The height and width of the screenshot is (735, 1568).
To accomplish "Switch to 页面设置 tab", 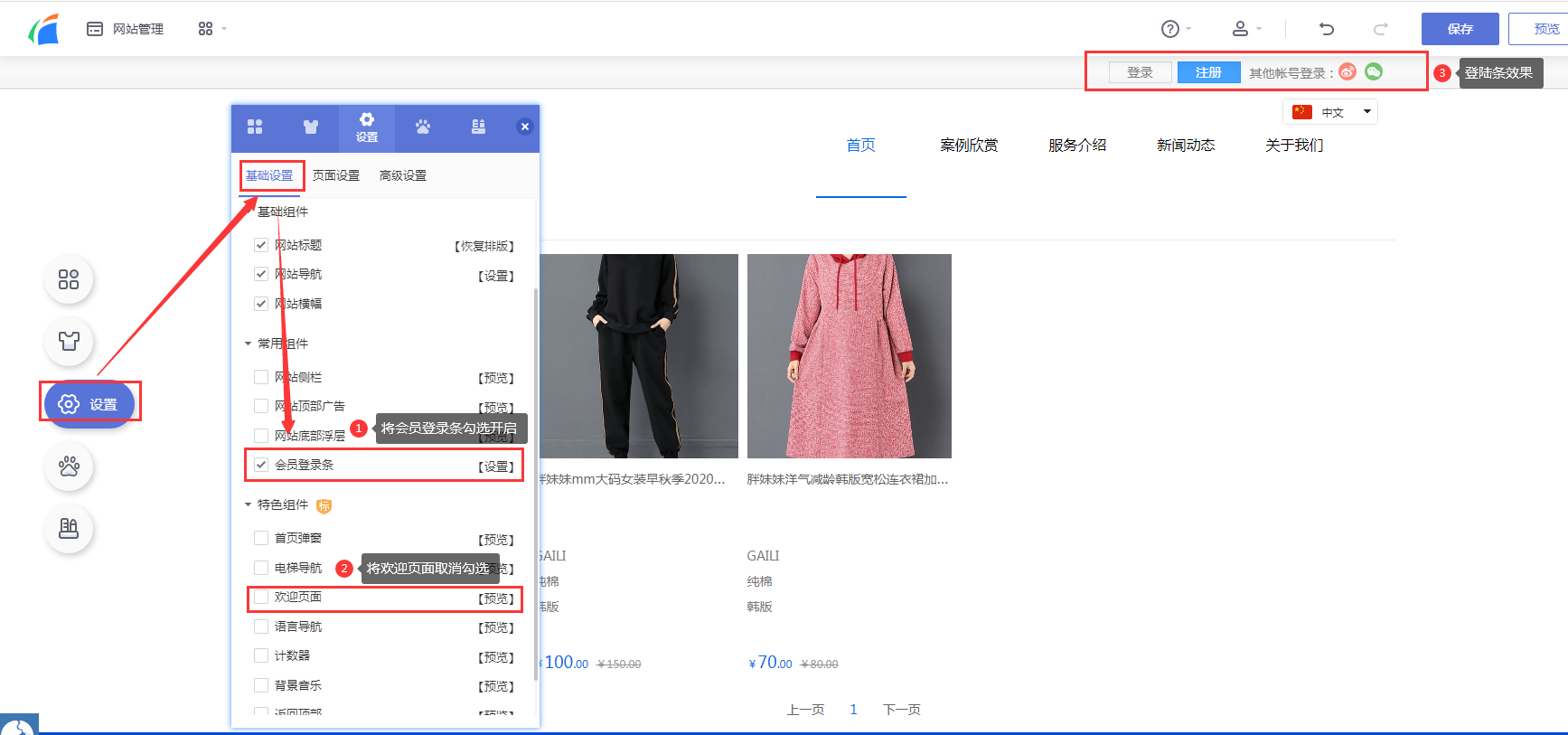I will click(336, 175).
